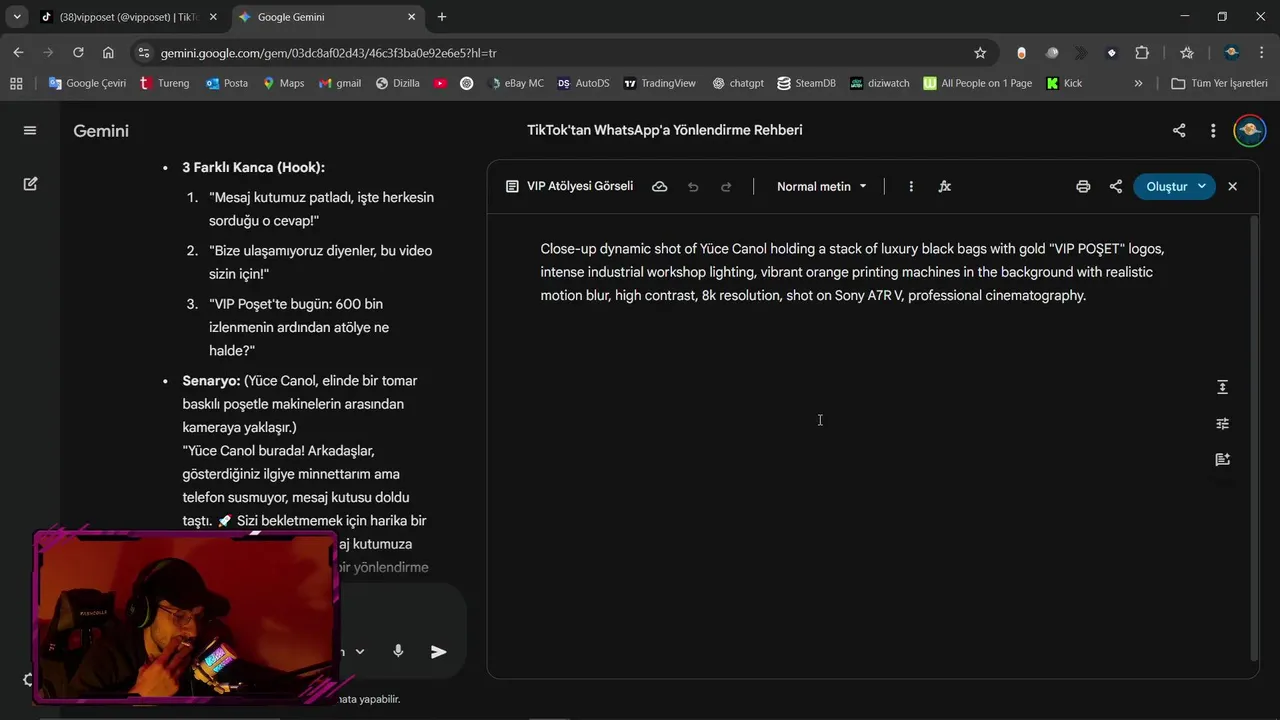The image size is (1280, 720).
Task: Click the Oluştur create button
Action: (x=1166, y=186)
